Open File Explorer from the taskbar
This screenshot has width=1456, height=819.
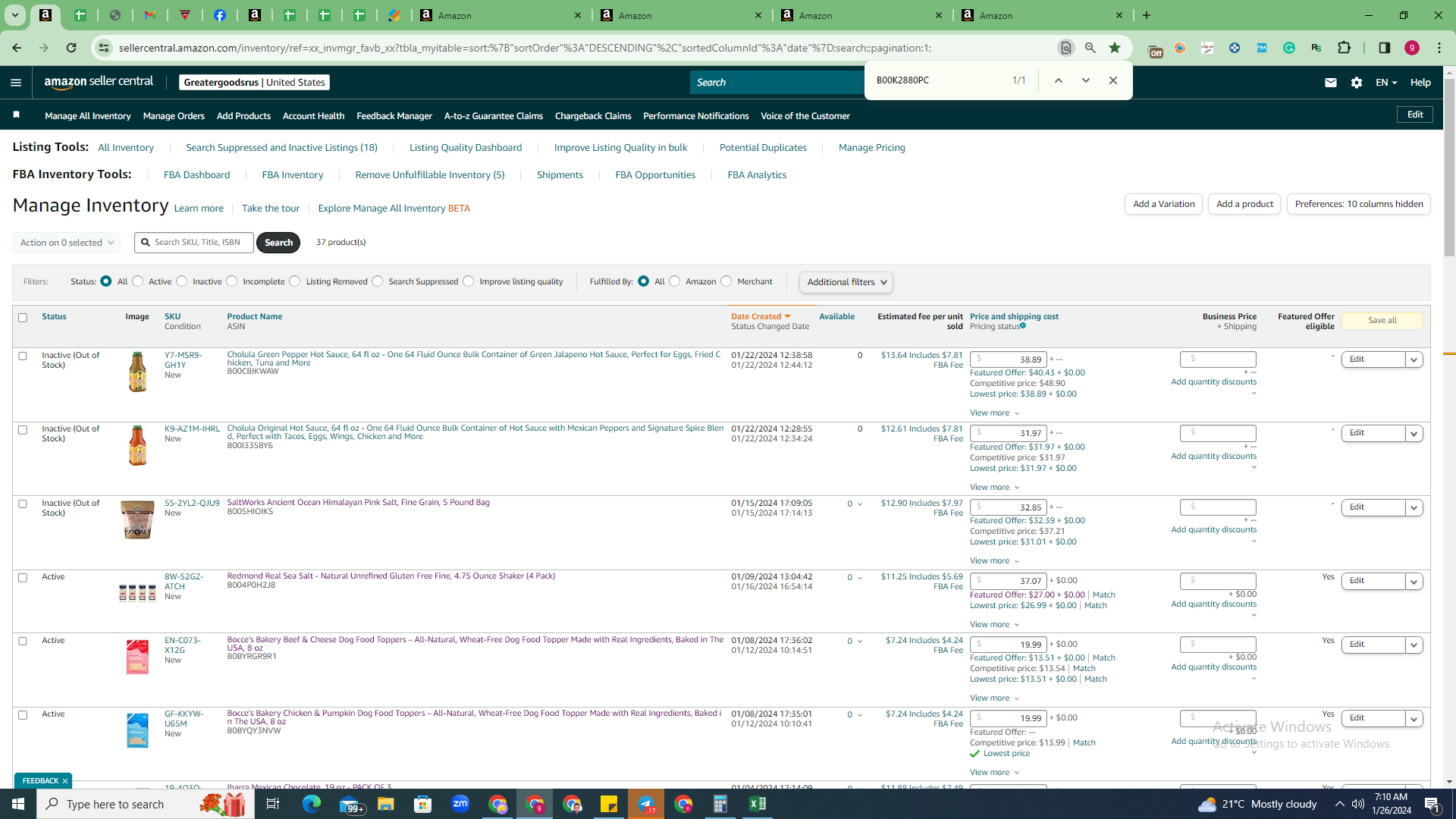pyautogui.click(x=386, y=804)
